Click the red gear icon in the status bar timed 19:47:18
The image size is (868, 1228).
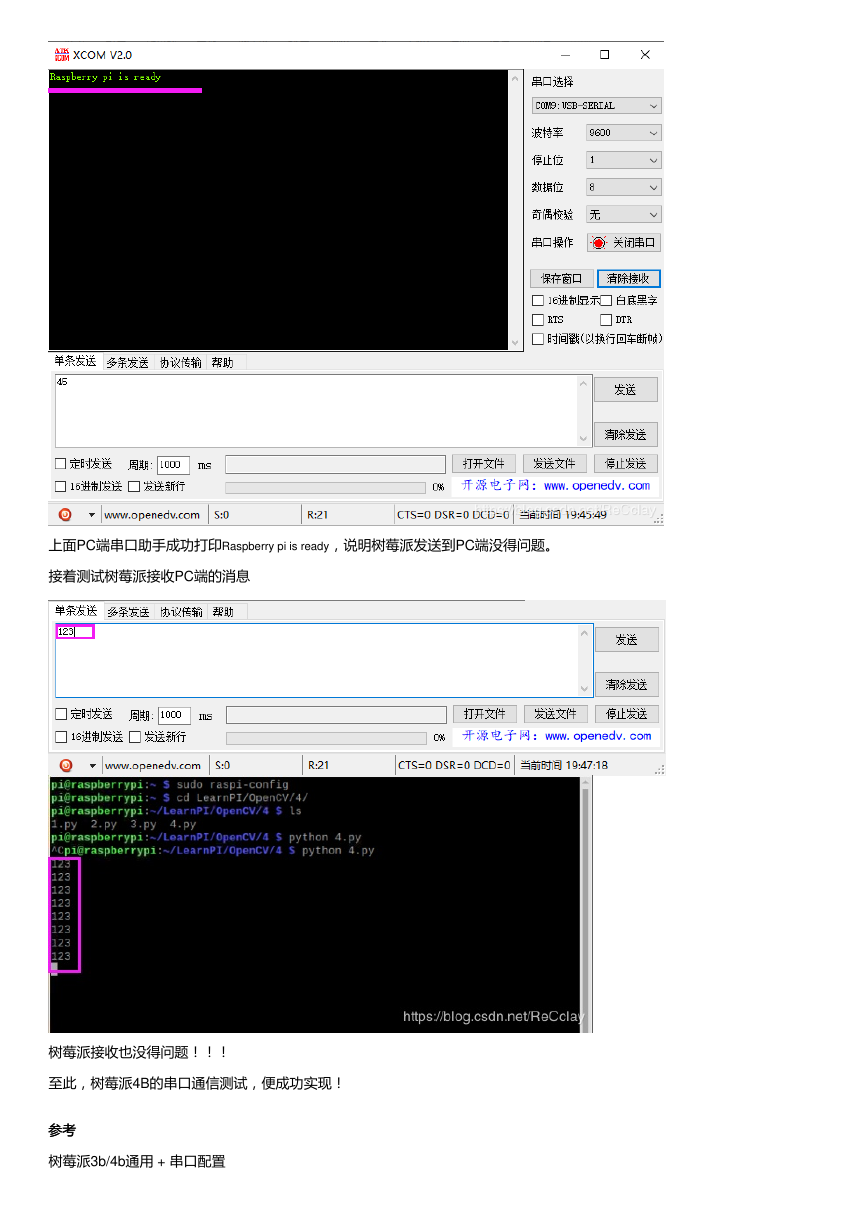click(65, 765)
